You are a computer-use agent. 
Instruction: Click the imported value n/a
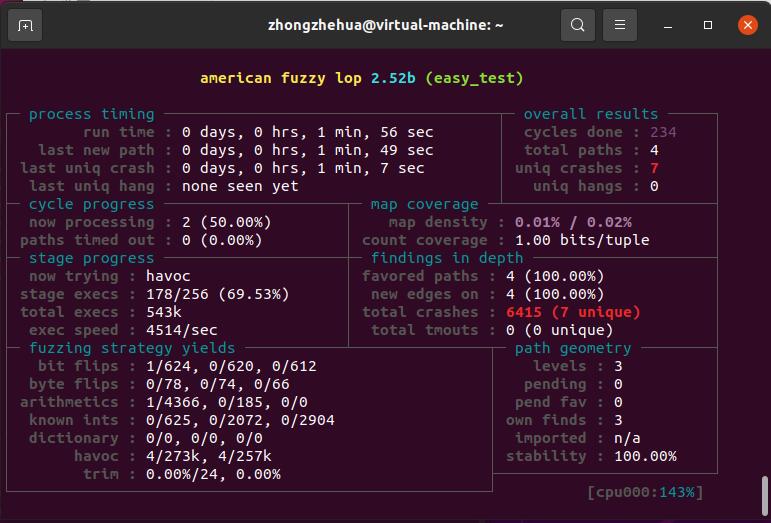click(x=627, y=438)
